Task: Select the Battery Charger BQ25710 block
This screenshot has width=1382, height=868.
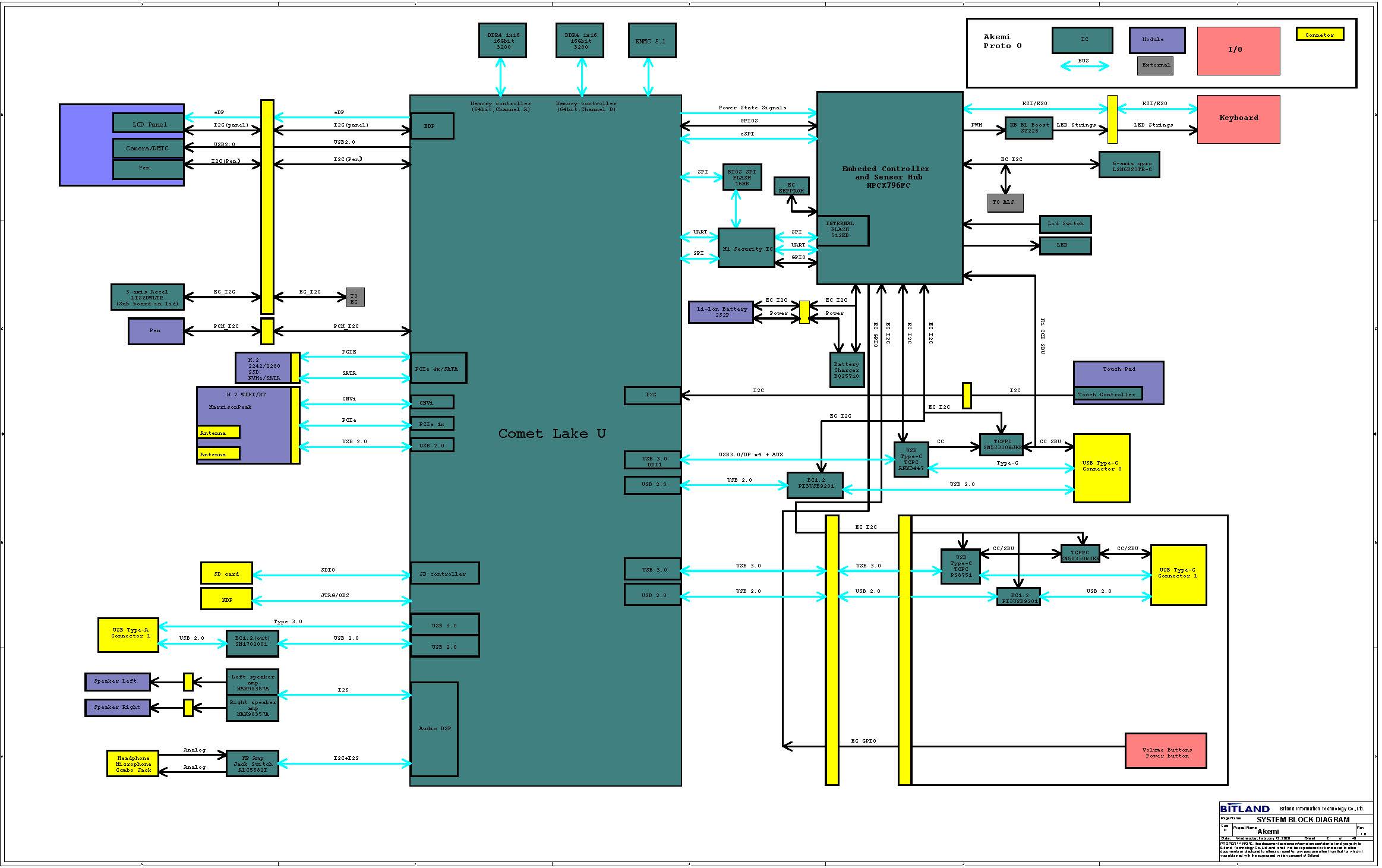Action: tap(847, 370)
